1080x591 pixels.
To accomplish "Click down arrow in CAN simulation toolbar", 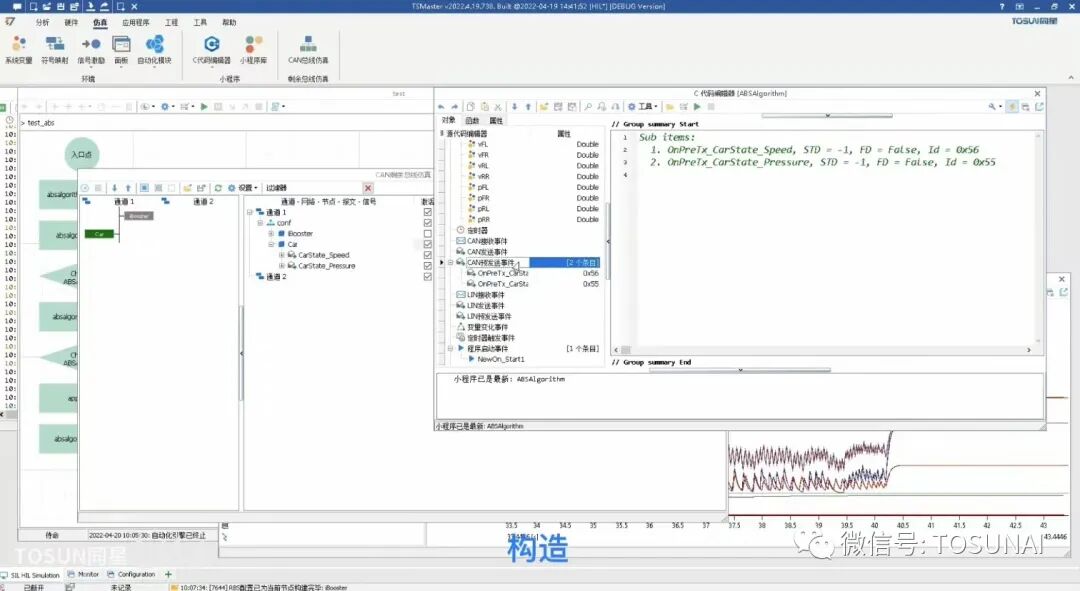I will pos(114,188).
